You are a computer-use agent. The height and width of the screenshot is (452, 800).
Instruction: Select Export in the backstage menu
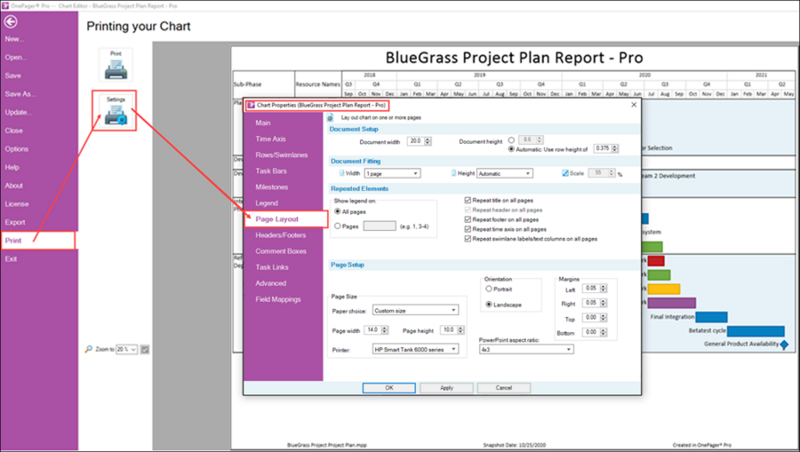[x=15, y=222]
